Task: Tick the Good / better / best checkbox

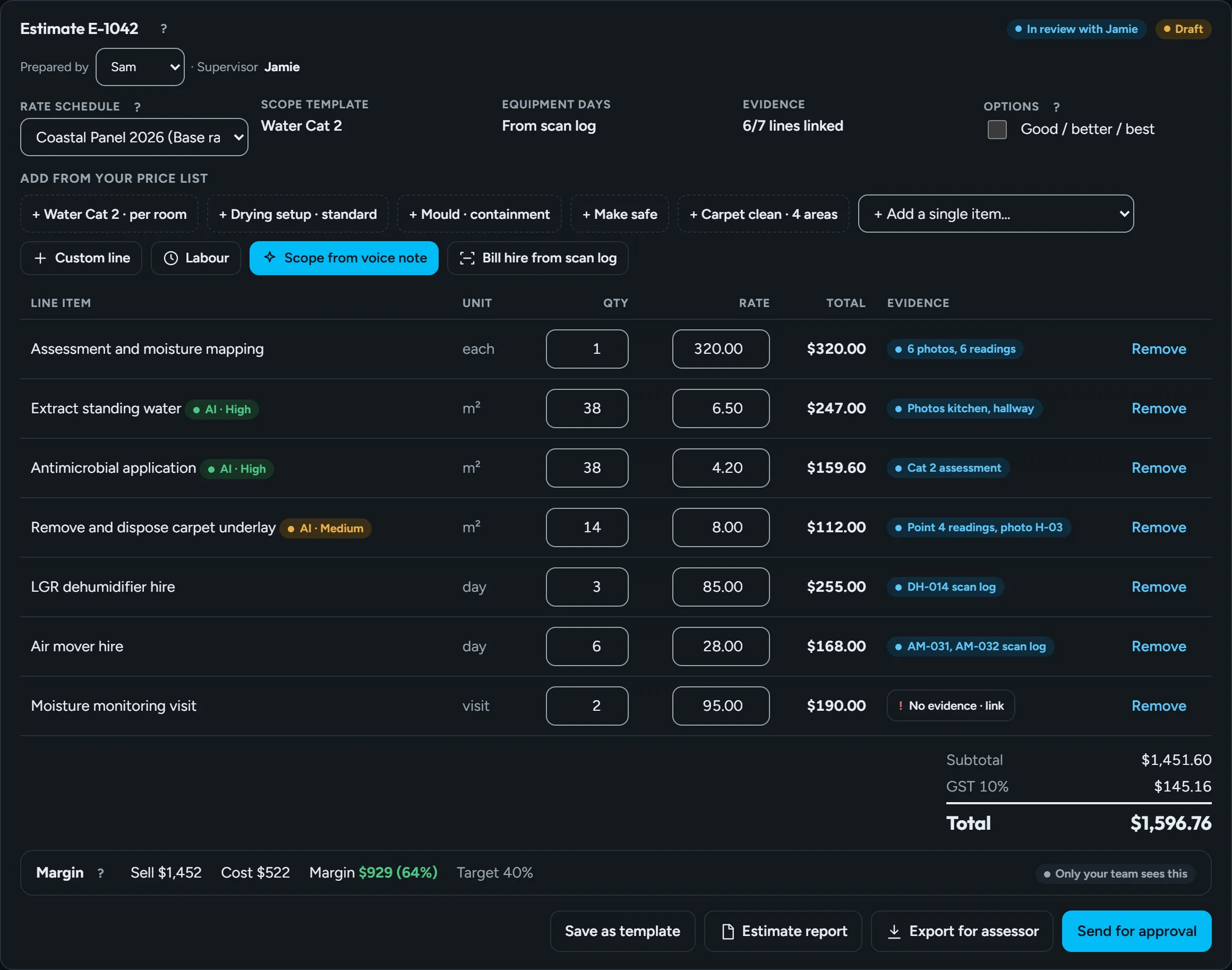Action: coord(997,129)
